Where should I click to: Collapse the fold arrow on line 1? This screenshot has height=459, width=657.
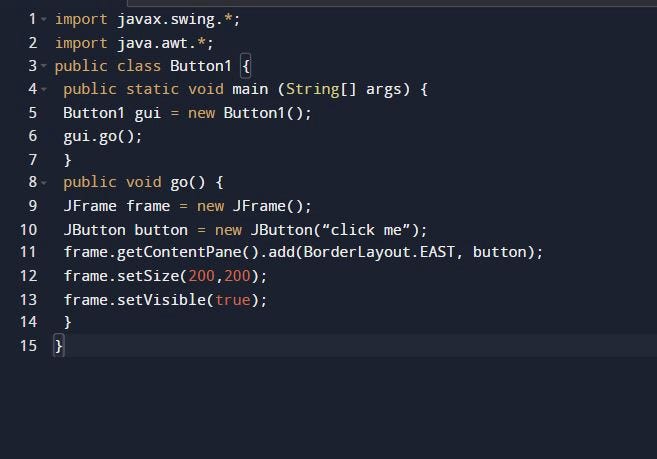pos(44,19)
